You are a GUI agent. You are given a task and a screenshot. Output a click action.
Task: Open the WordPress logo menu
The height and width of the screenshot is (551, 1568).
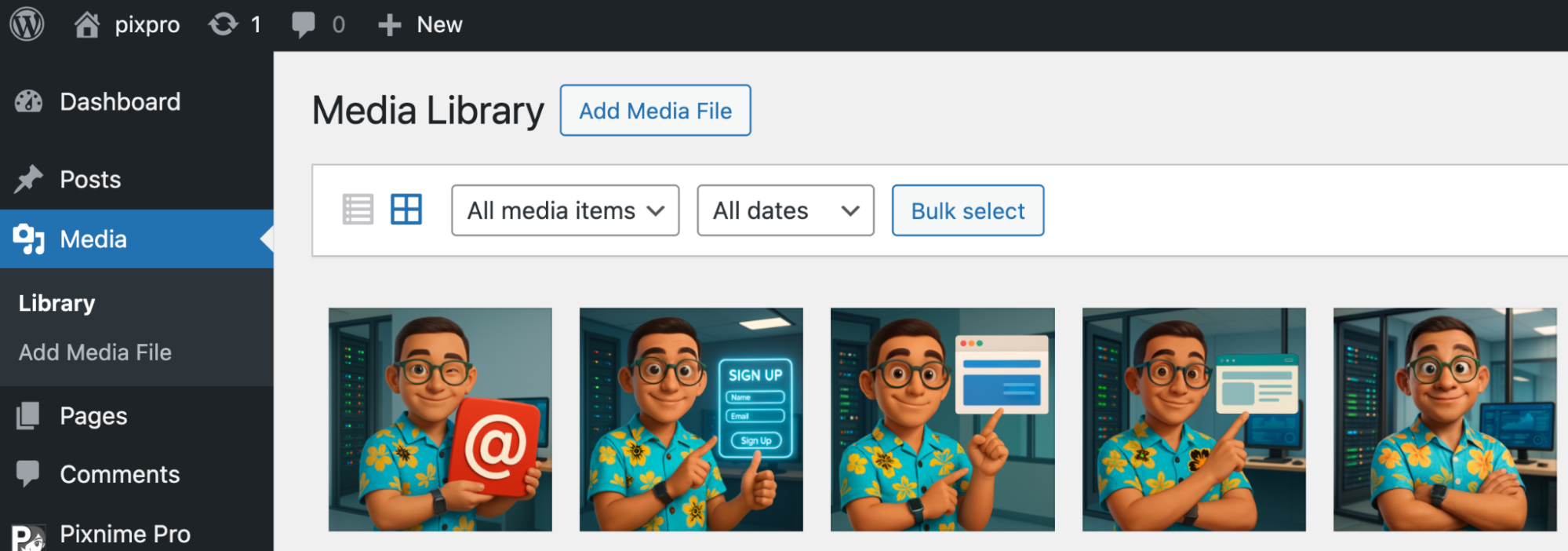coord(27,24)
